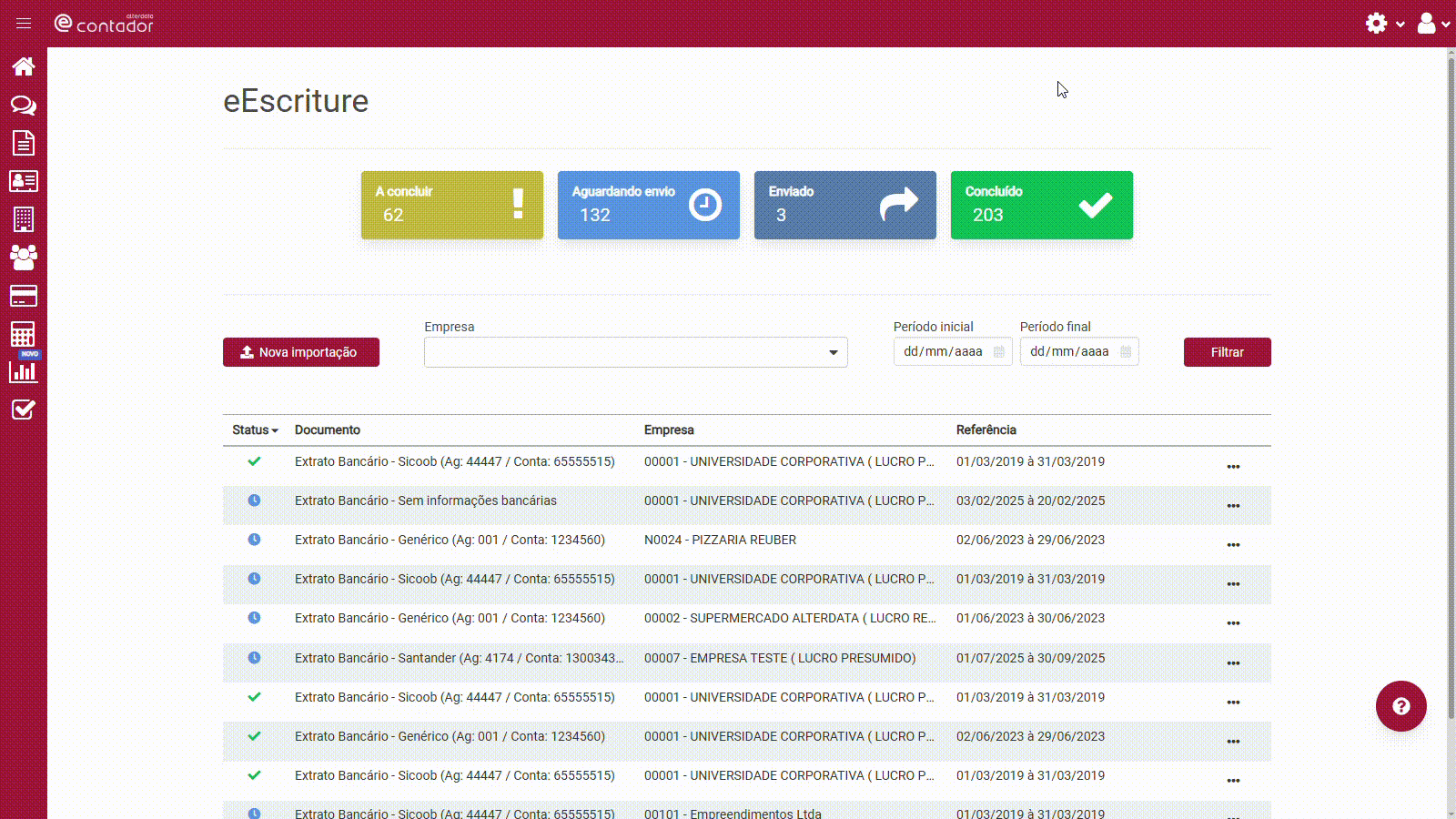
Task: Click the Nova importação button
Action: (x=301, y=352)
